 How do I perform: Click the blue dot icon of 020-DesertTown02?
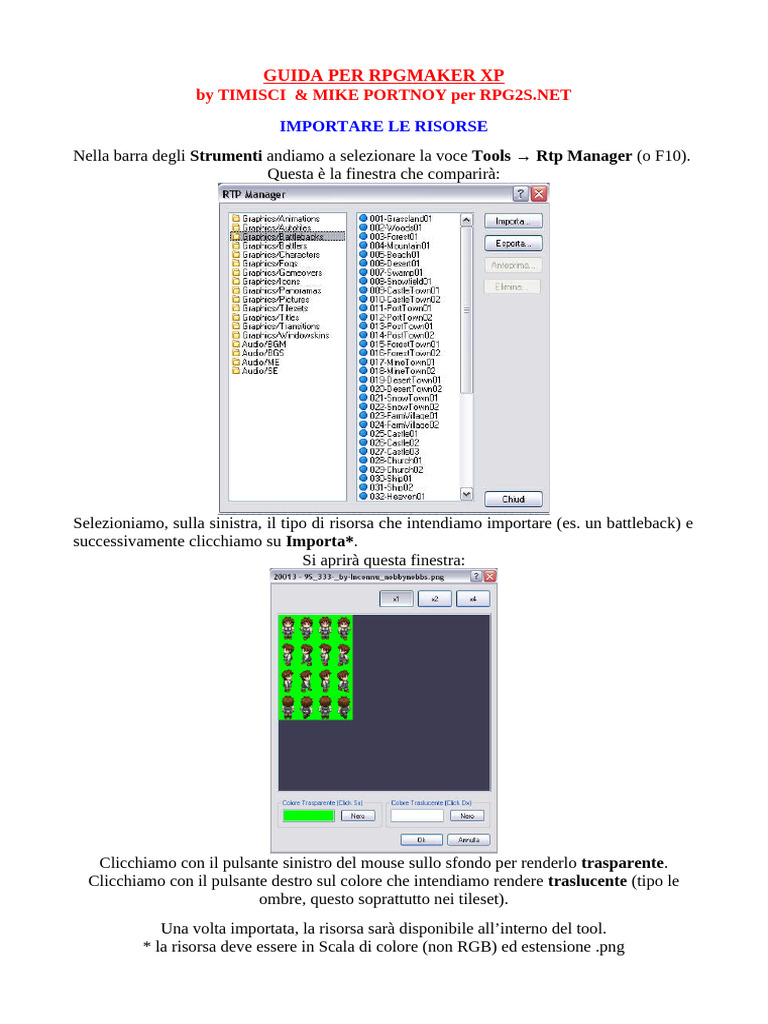364,389
